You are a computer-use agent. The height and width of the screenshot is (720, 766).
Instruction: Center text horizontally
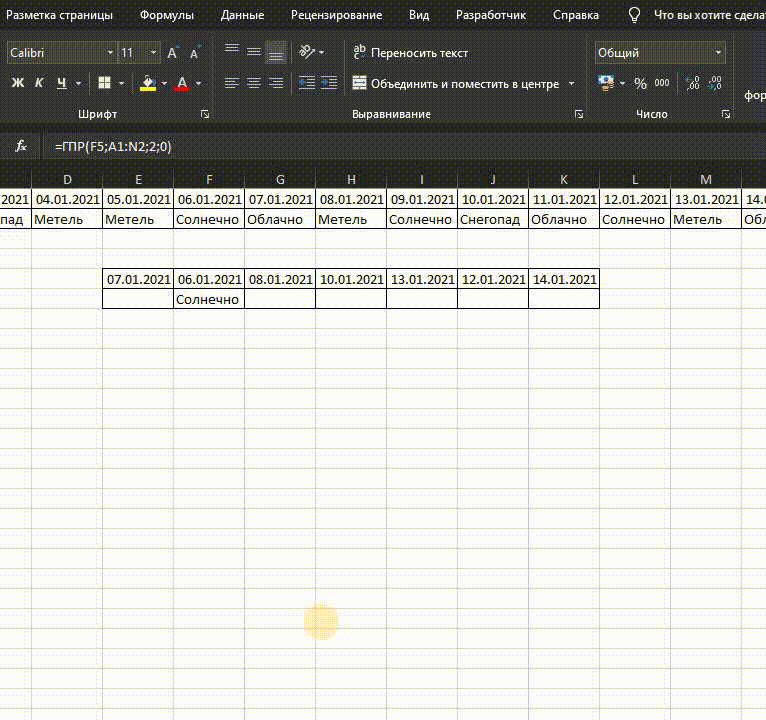pos(254,83)
